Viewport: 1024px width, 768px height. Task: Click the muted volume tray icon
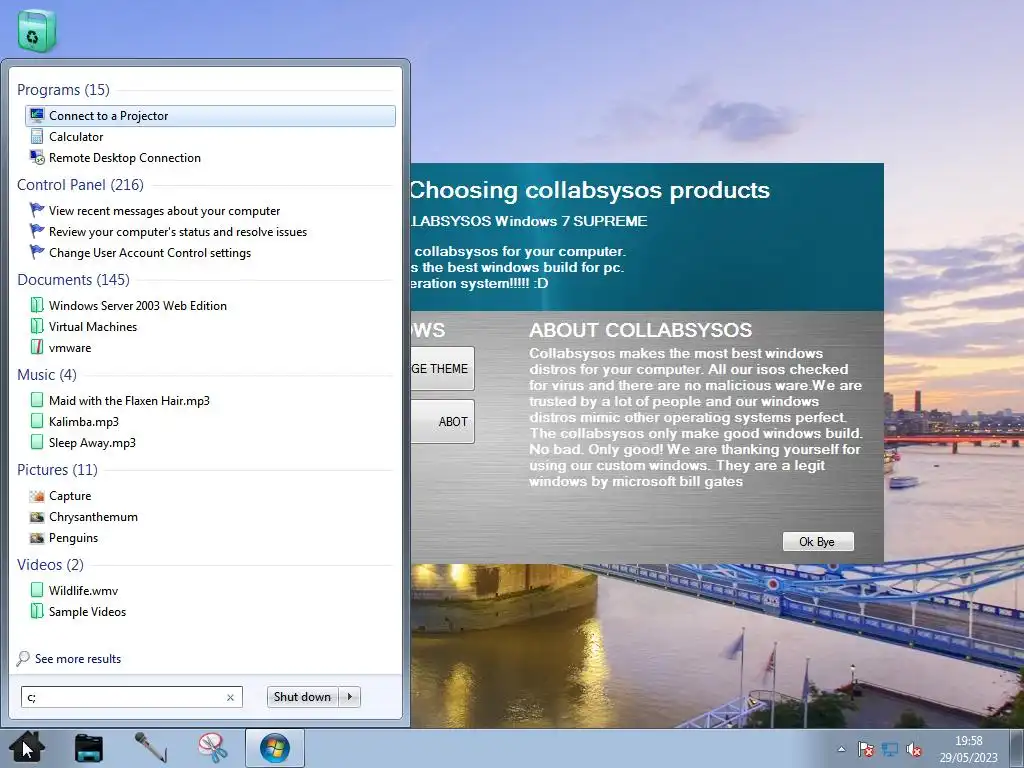point(914,750)
